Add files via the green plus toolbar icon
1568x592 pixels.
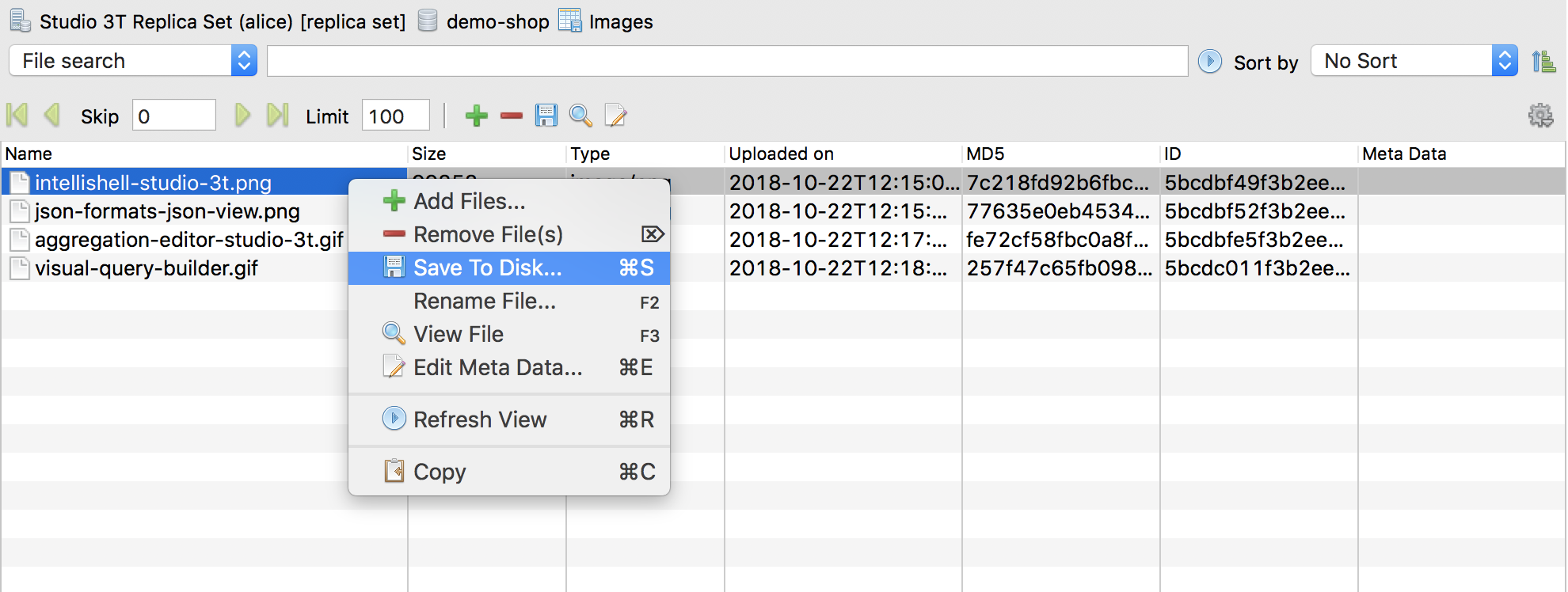point(476,116)
